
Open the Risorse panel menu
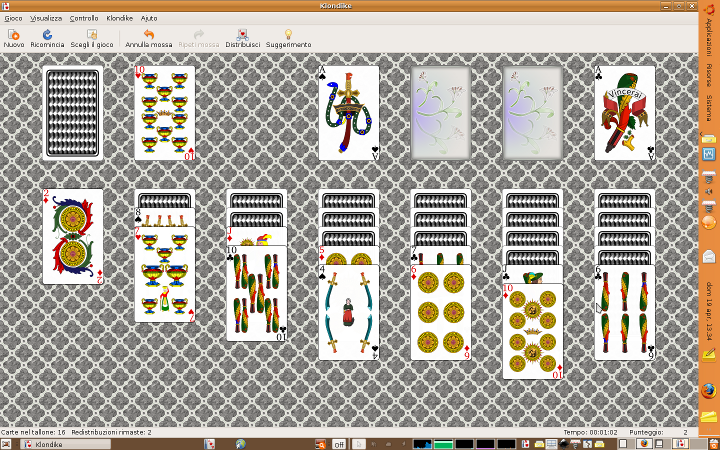click(709, 76)
